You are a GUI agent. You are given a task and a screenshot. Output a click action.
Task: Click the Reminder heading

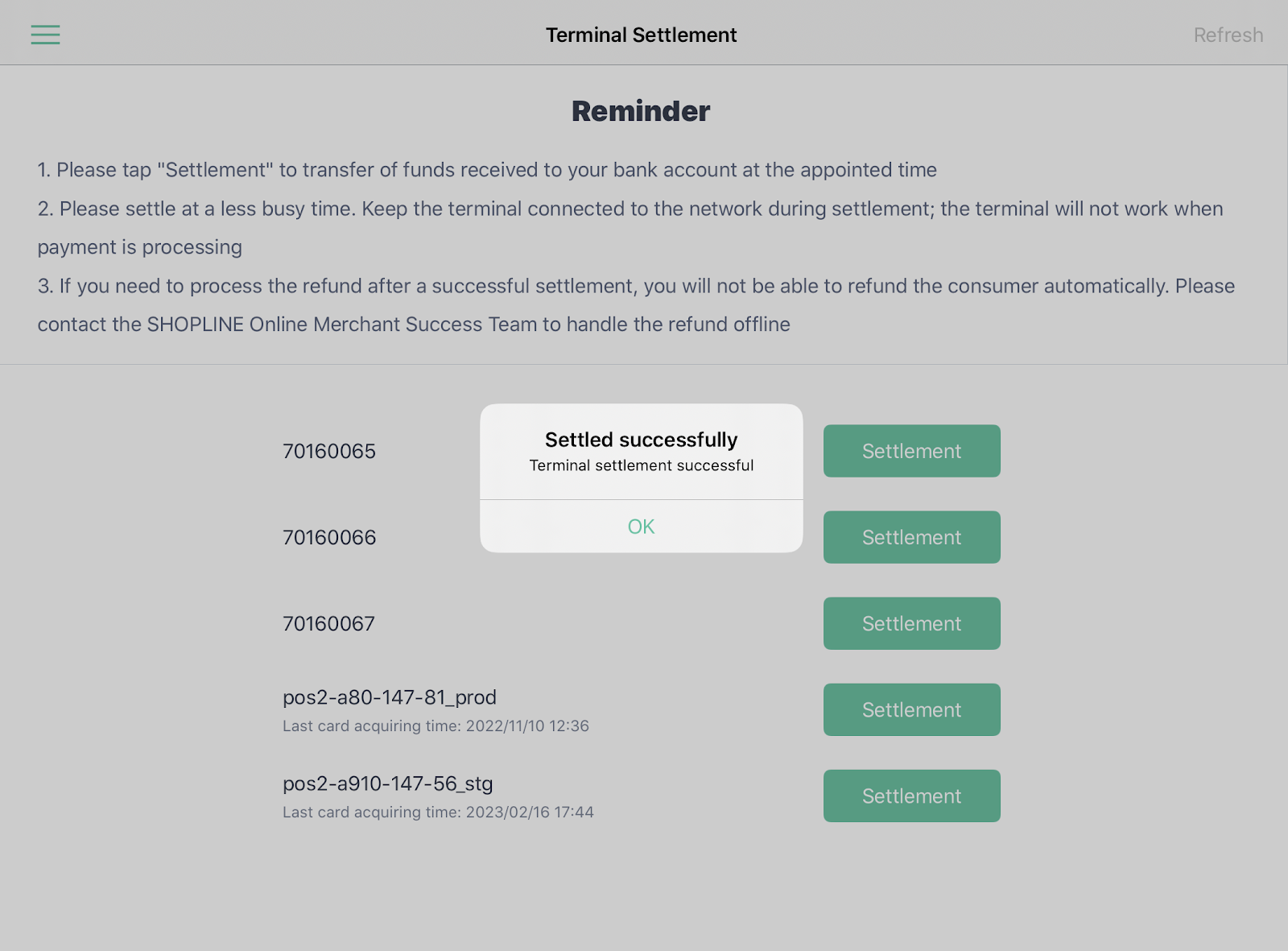pos(641,111)
